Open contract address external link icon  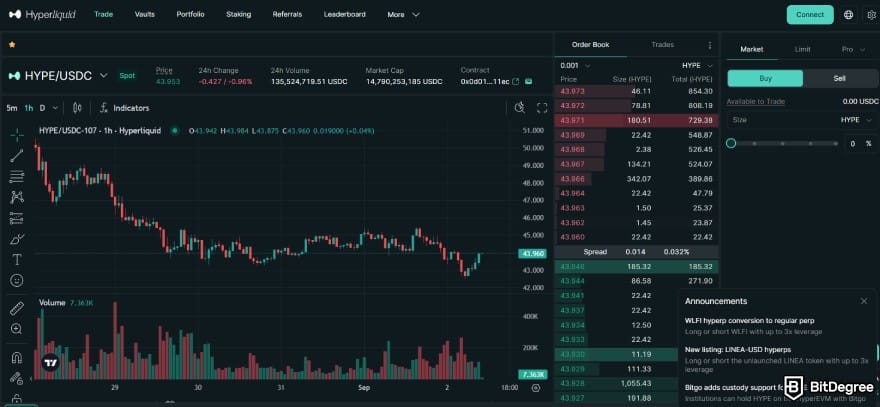pos(516,82)
